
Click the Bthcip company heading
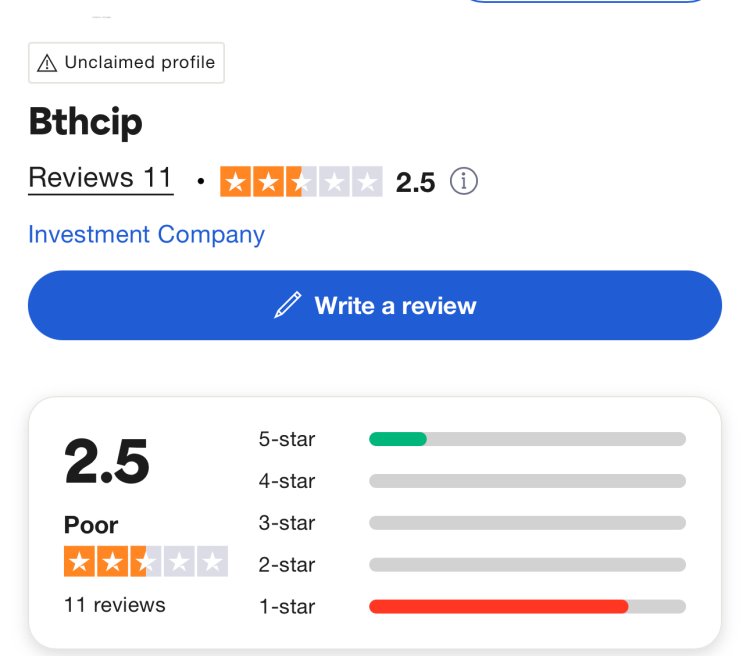point(86,122)
